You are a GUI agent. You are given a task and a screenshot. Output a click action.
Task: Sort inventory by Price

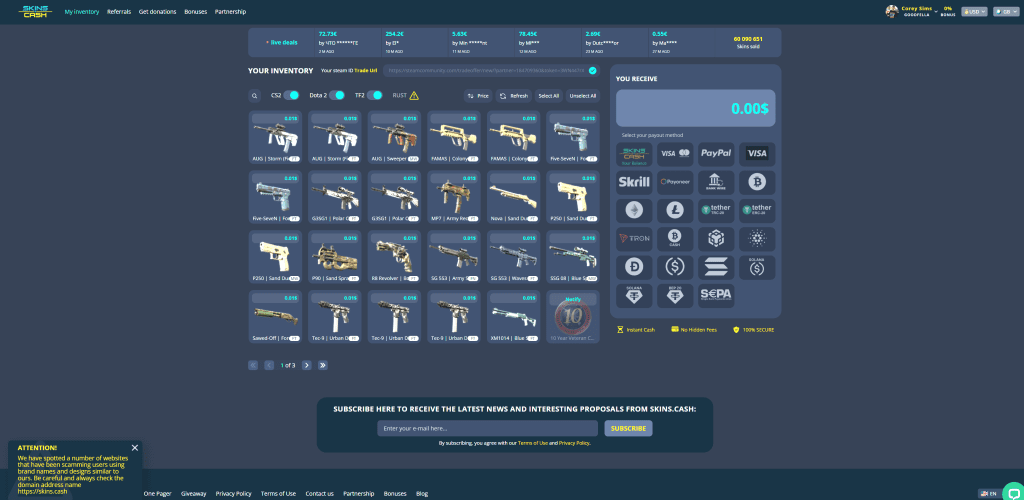click(x=478, y=96)
